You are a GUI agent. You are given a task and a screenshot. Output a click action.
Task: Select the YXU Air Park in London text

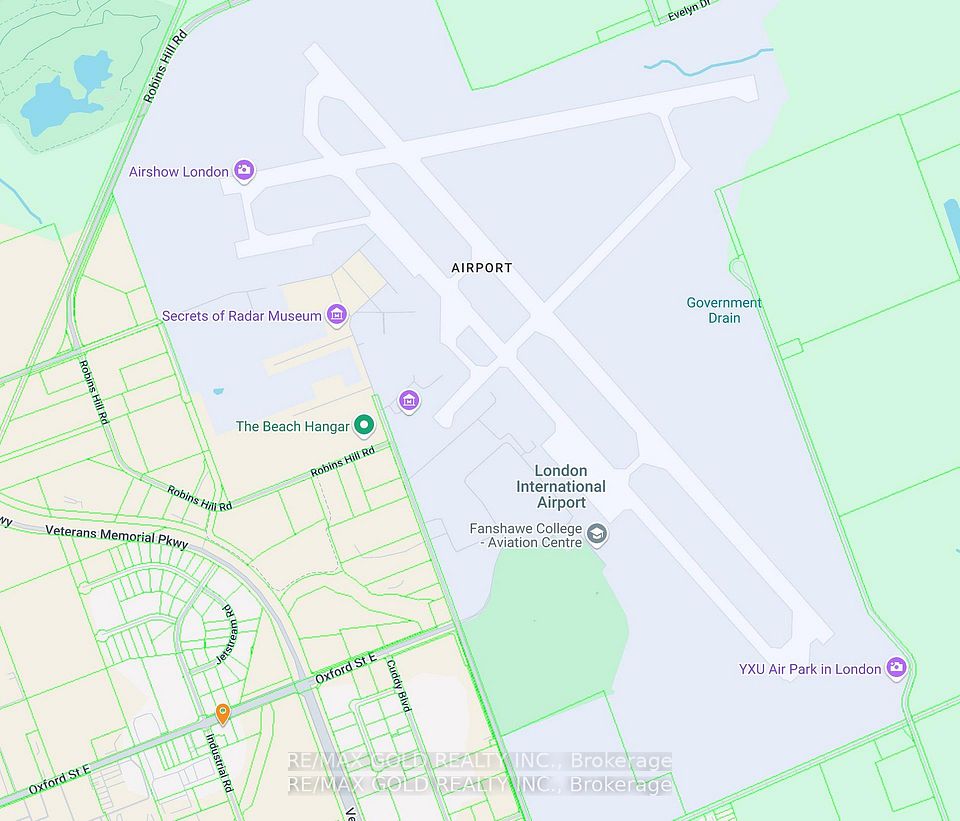810,669
